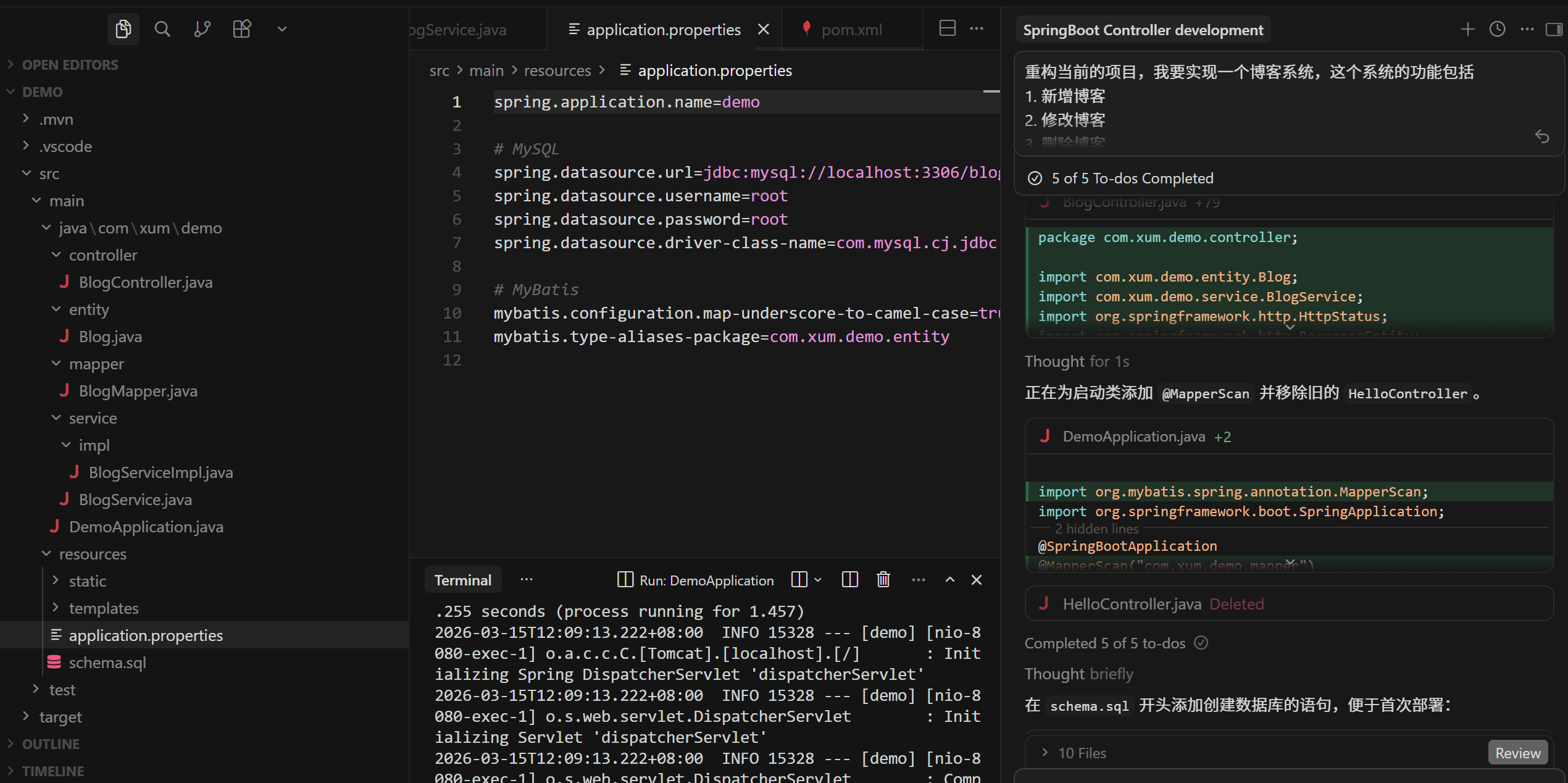The width and height of the screenshot is (1568, 783).
Task: Split the editor layout icon
Action: [x=947, y=28]
